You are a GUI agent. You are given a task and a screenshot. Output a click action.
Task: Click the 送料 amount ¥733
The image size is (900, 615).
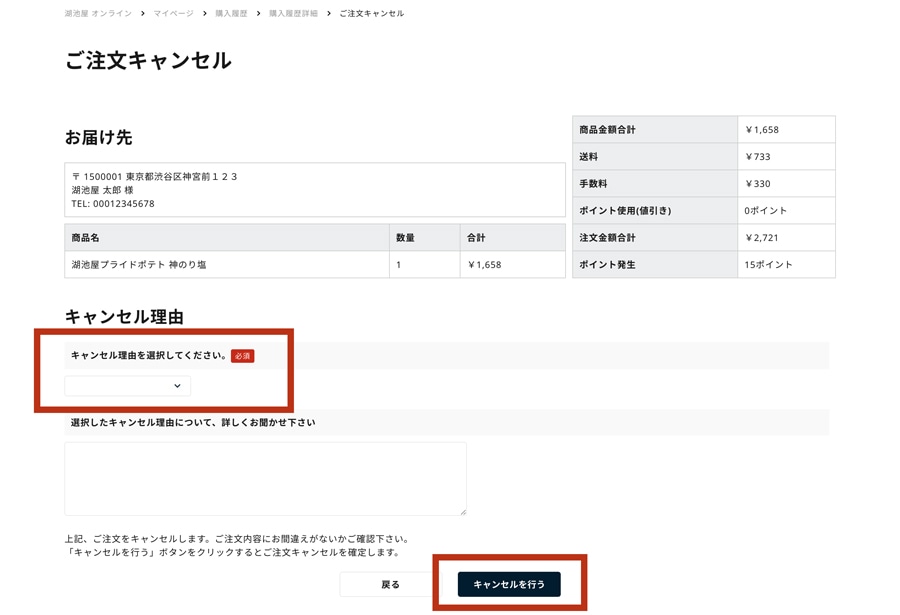coord(758,157)
